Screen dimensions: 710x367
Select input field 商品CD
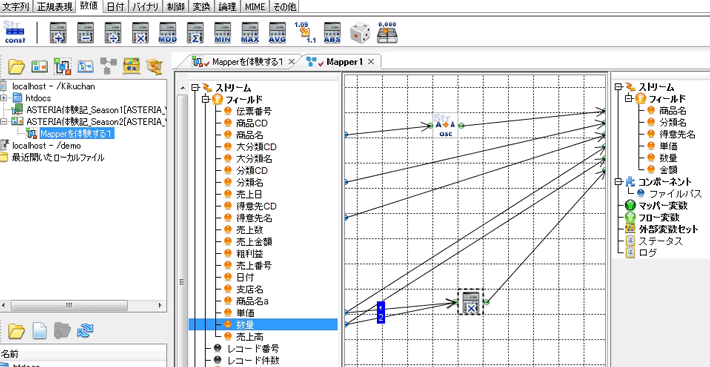point(252,123)
